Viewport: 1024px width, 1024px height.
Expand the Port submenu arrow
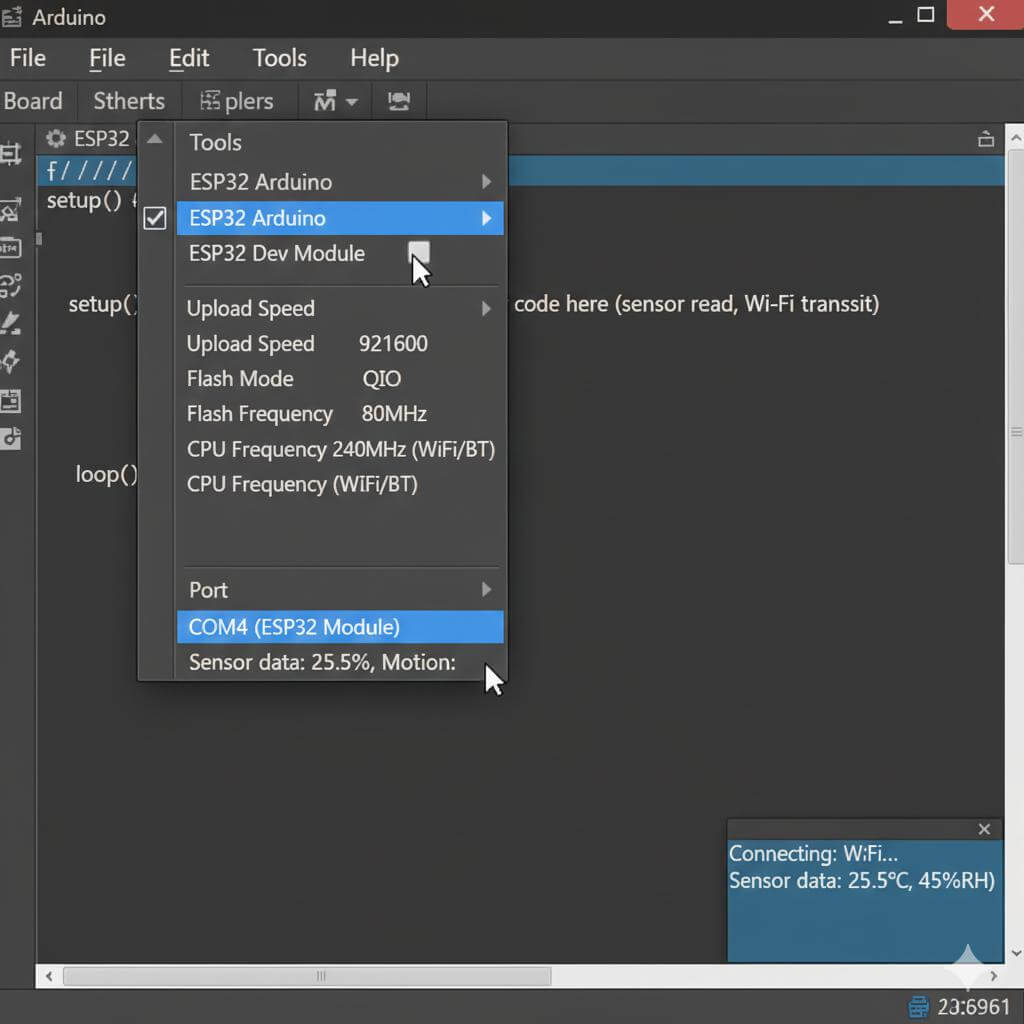[487, 590]
